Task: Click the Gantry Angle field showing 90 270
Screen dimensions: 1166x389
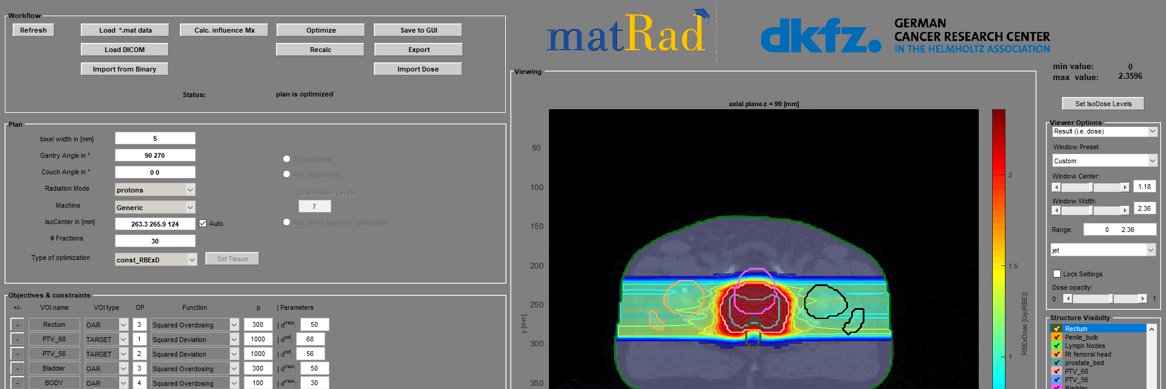Action: tap(155, 155)
